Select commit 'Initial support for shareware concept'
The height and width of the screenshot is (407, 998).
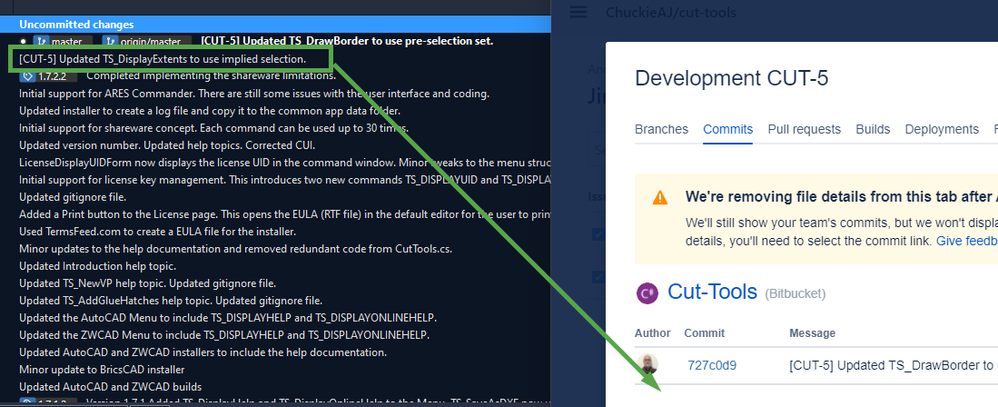[214, 128]
